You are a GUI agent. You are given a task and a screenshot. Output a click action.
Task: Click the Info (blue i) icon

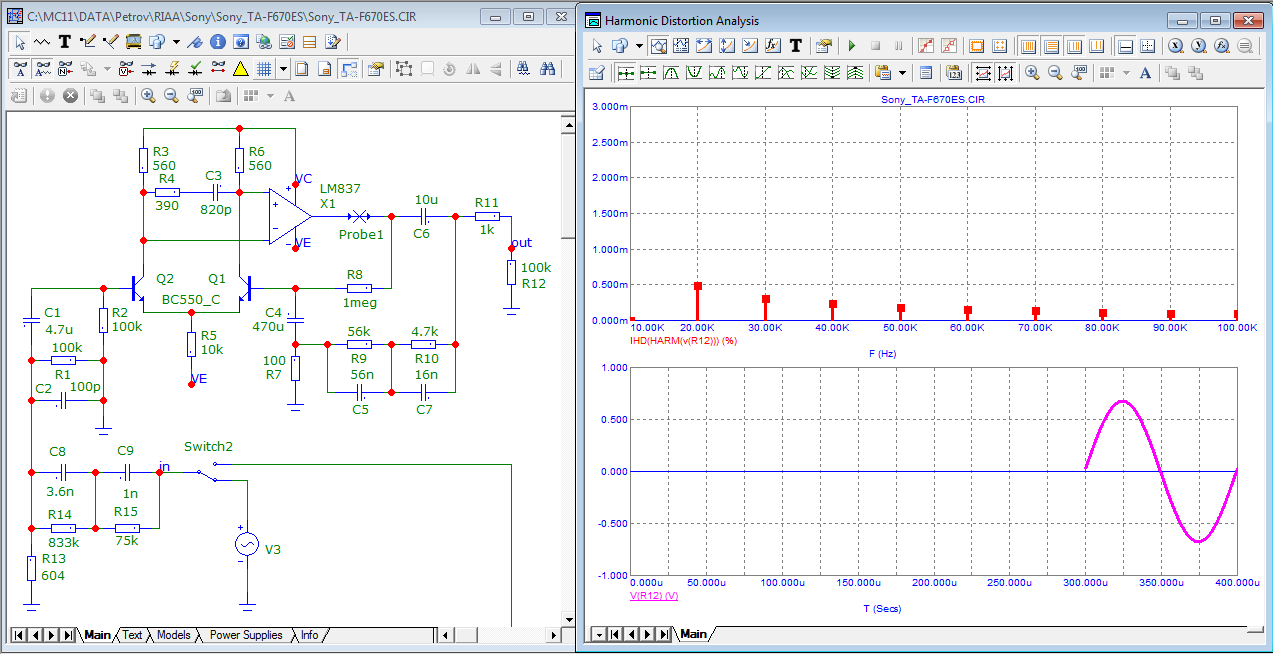pyautogui.click(x=218, y=42)
